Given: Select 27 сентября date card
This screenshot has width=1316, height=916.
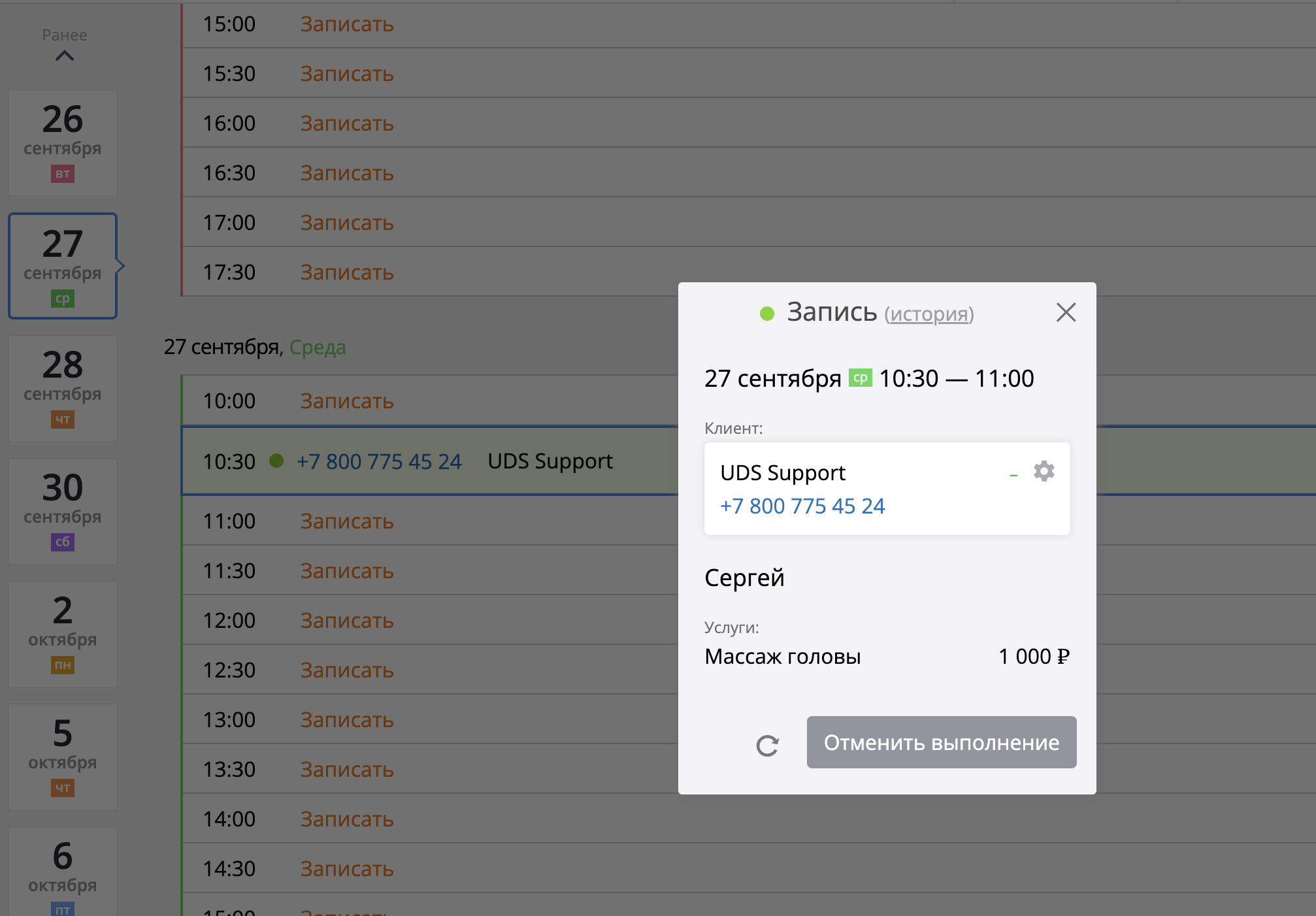Looking at the screenshot, I should click(x=63, y=266).
